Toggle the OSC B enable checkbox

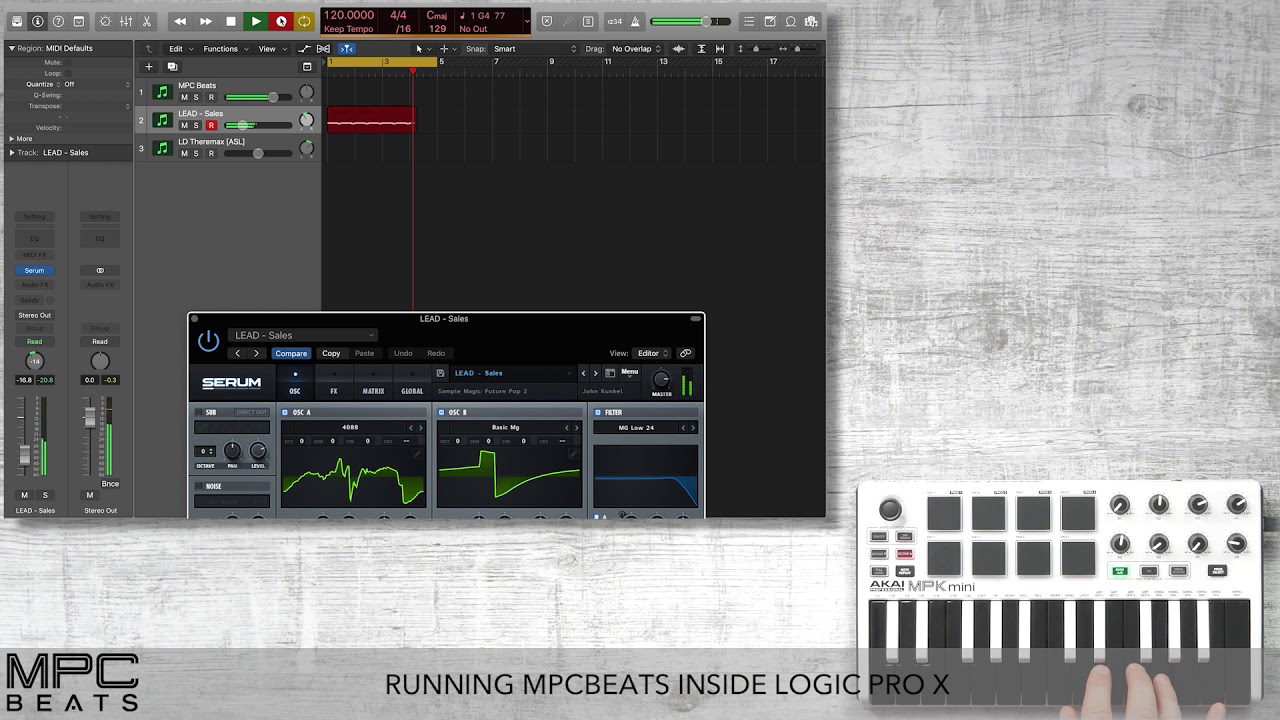click(441, 412)
